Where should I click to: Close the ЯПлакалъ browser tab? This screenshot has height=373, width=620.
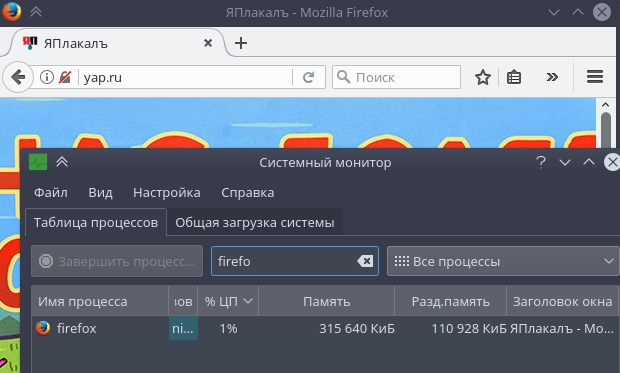click(208, 43)
